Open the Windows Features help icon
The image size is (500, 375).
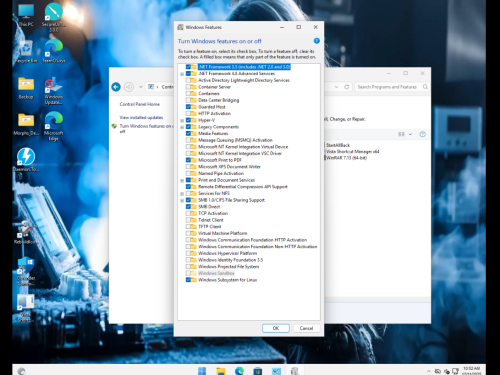click(317, 41)
